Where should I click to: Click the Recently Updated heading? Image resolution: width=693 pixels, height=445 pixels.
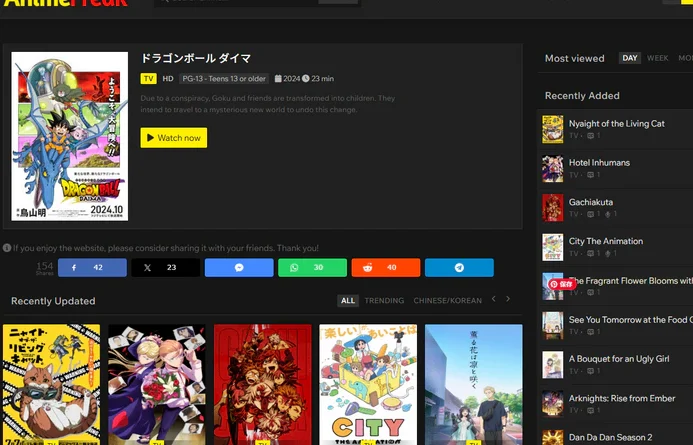pos(53,301)
